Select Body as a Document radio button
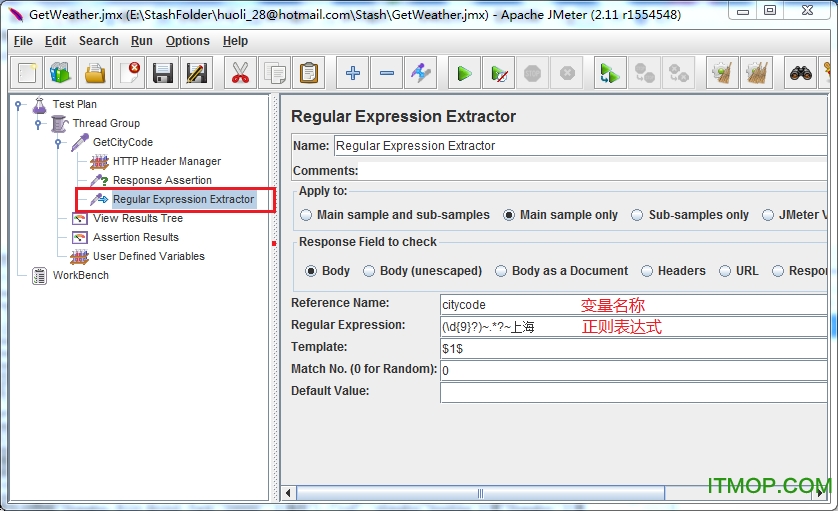 pos(501,271)
